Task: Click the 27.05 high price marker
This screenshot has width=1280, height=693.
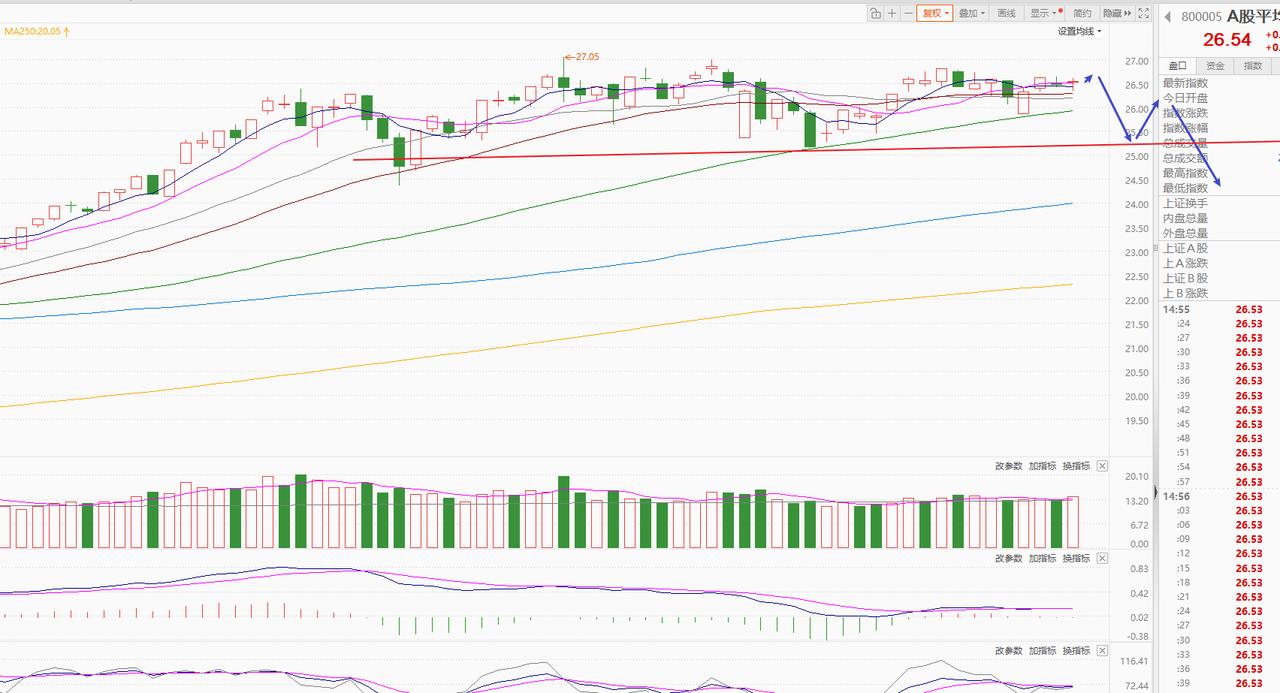Action: pyautogui.click(x=581, y=57)
